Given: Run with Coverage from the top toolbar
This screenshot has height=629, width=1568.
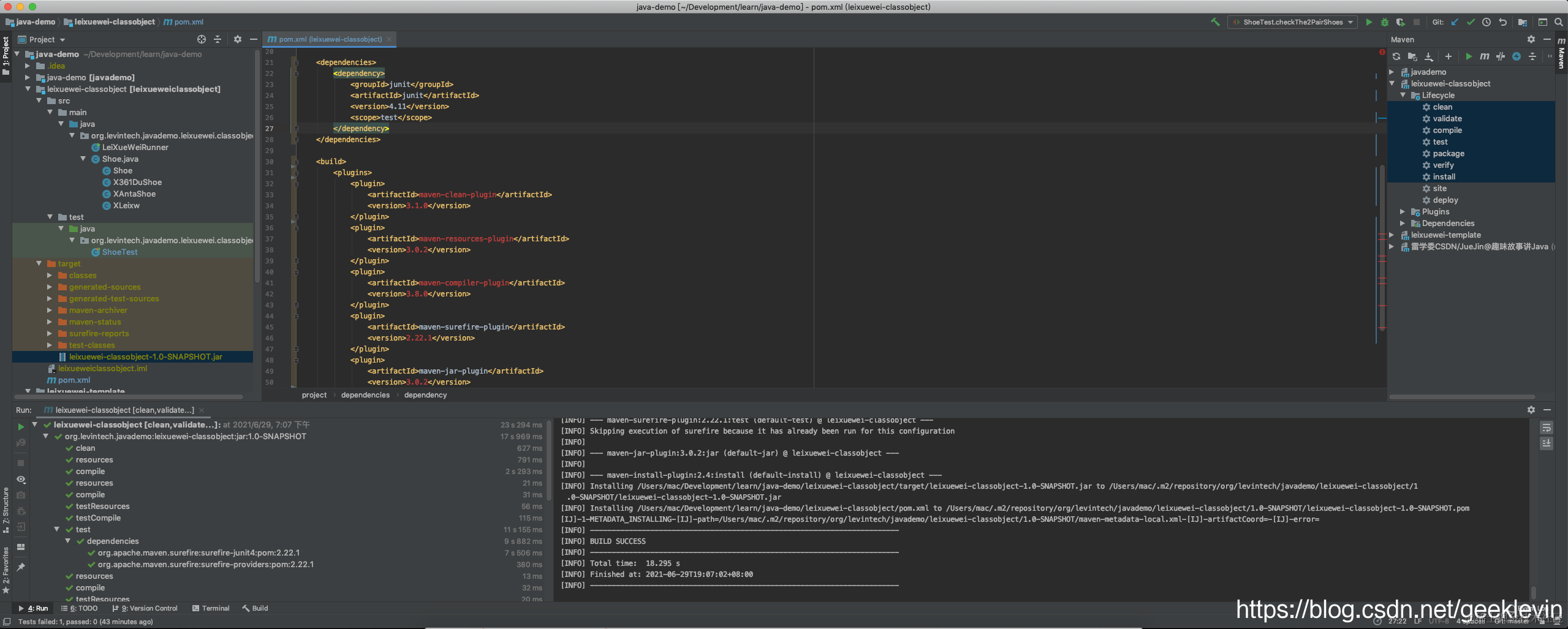Looking at the screenshot, I should [1401, 22].
